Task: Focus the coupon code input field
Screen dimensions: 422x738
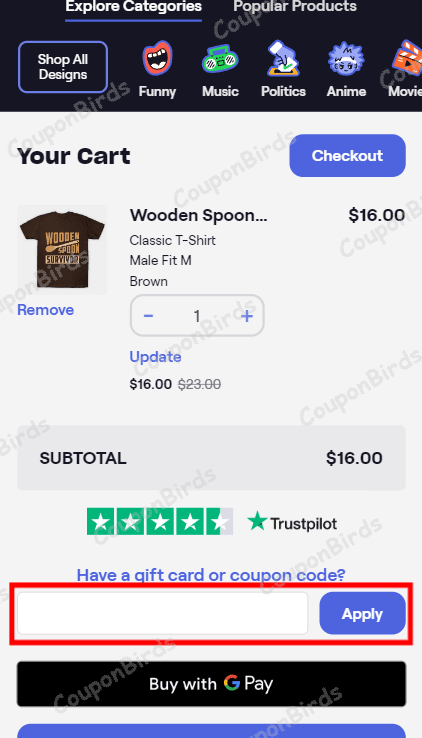Action: pyautogui.click(x=162, y=613)
